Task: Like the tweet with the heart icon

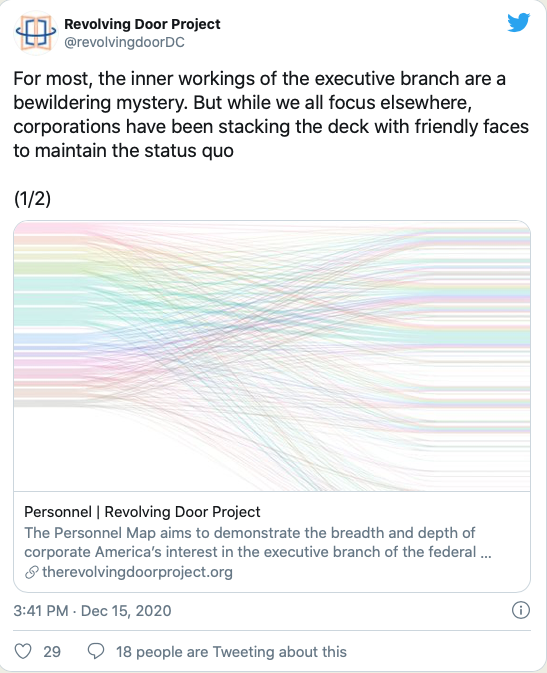Action: 23,651
